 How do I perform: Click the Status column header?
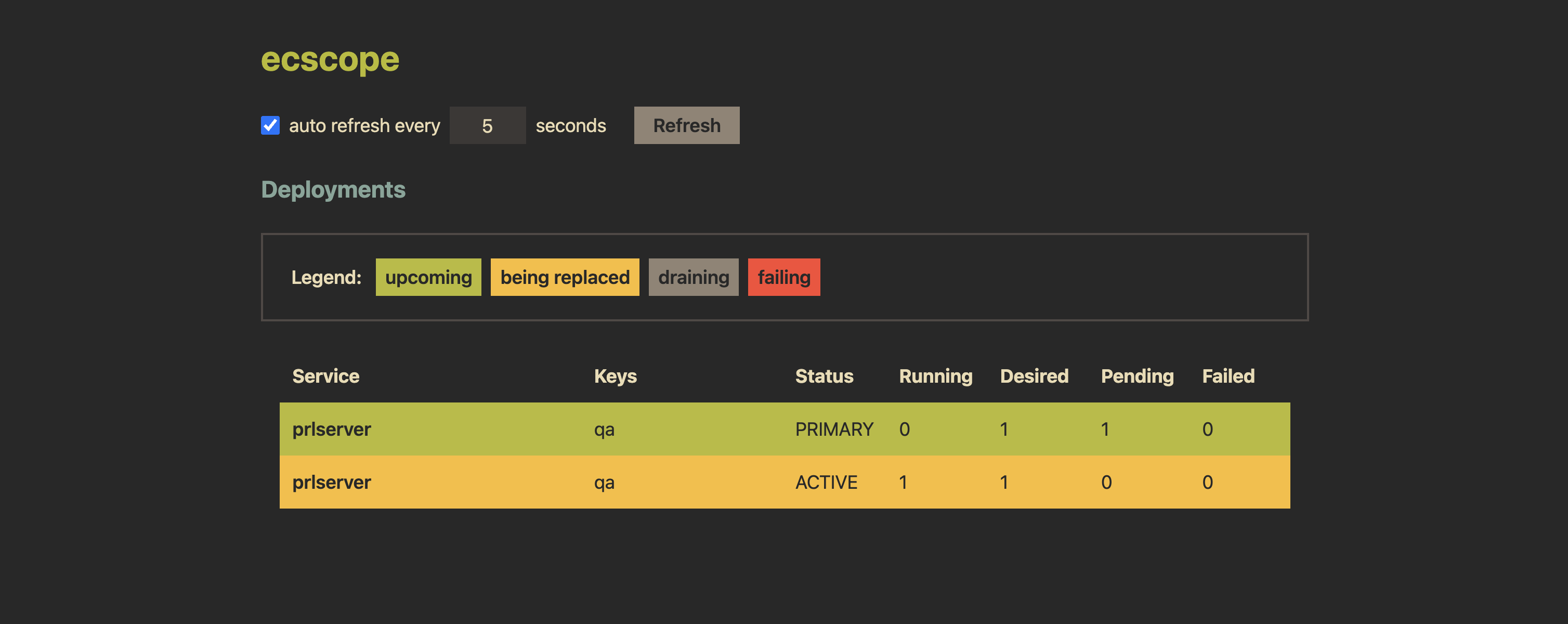[x=824, y=375]
